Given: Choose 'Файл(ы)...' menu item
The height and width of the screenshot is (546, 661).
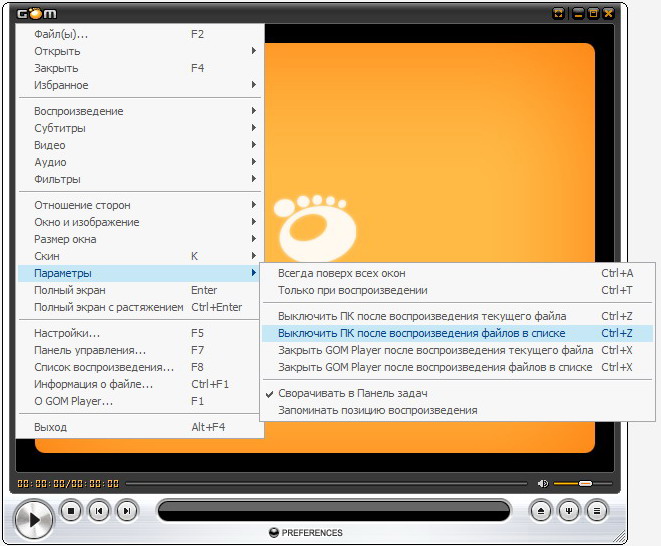Looking at the screenshot, I should [x=139, y=34].
